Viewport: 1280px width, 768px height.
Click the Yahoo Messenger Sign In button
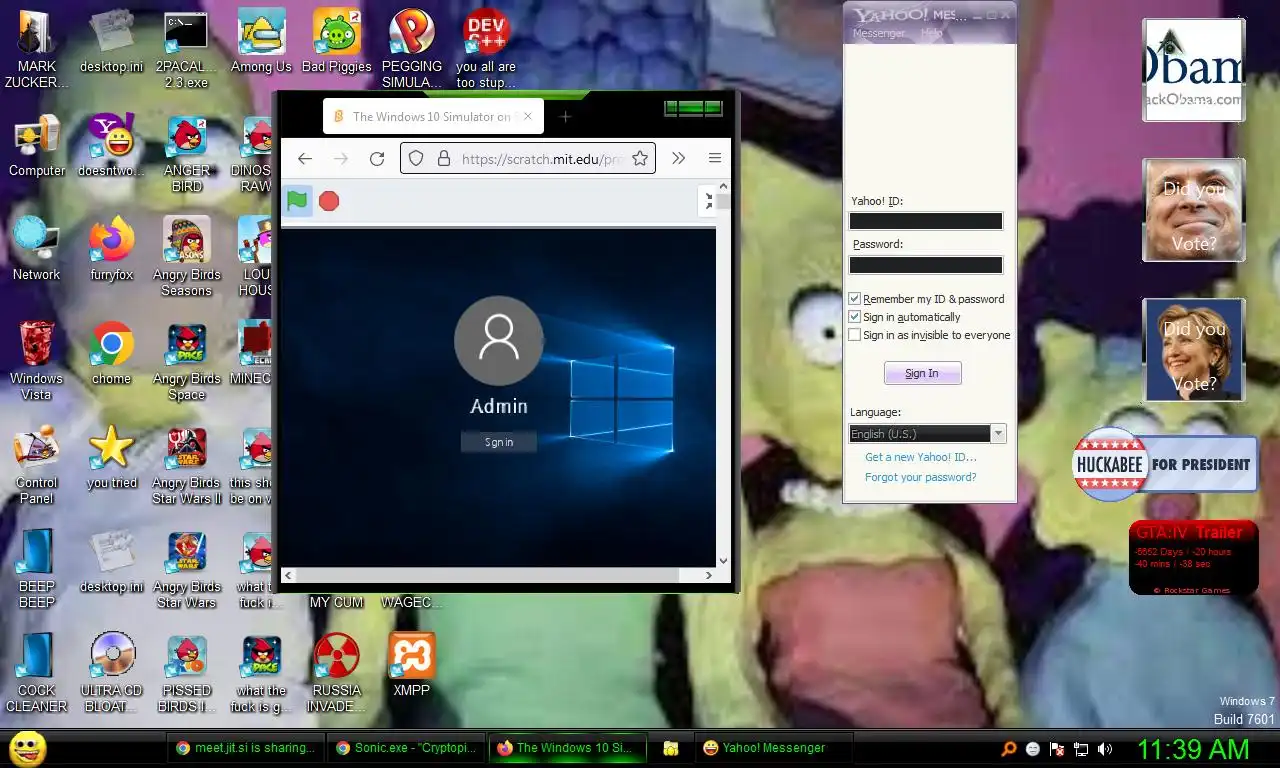click(922, 373)
